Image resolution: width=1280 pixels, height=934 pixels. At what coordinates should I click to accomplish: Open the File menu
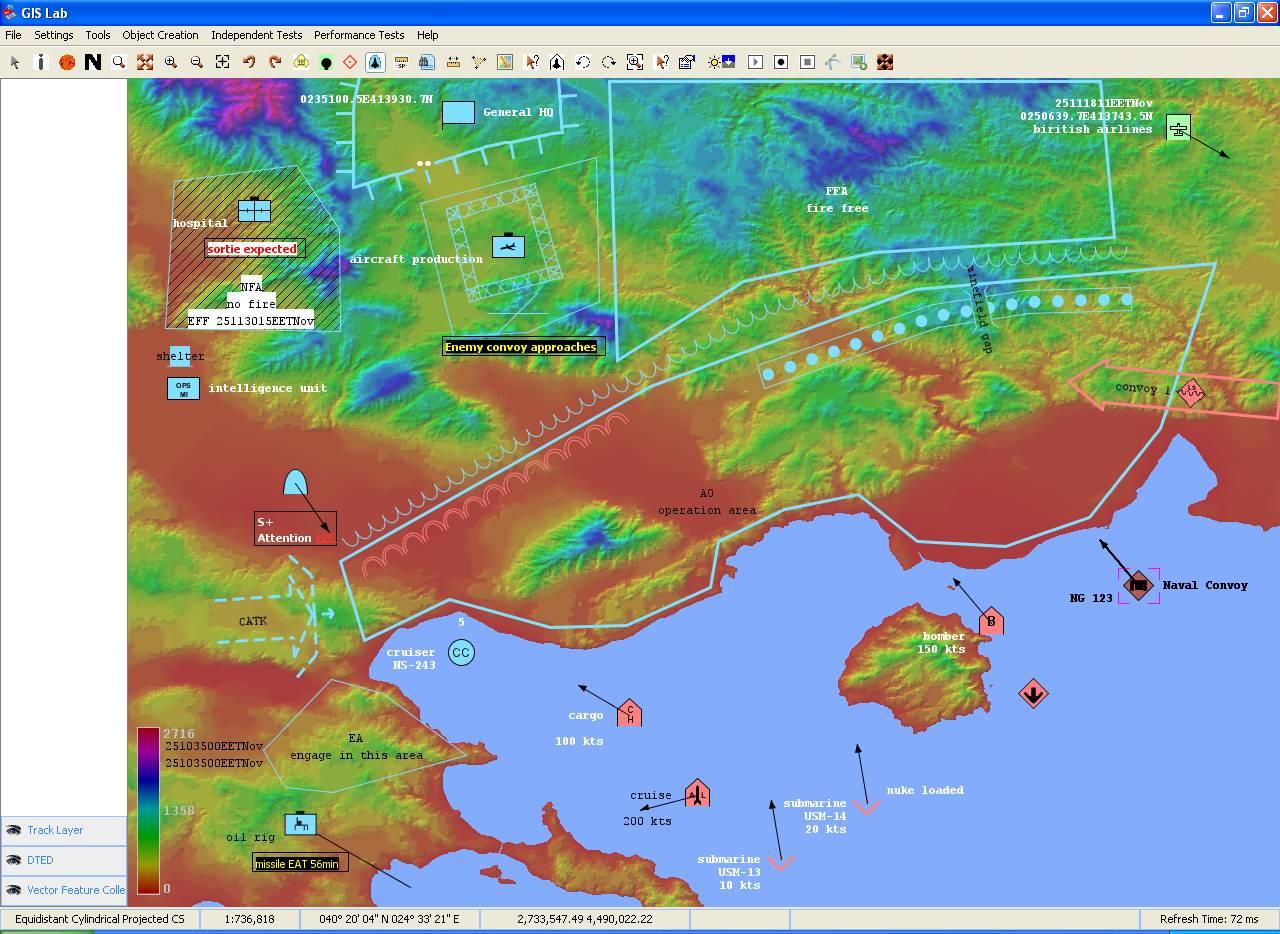pos(13,35)
